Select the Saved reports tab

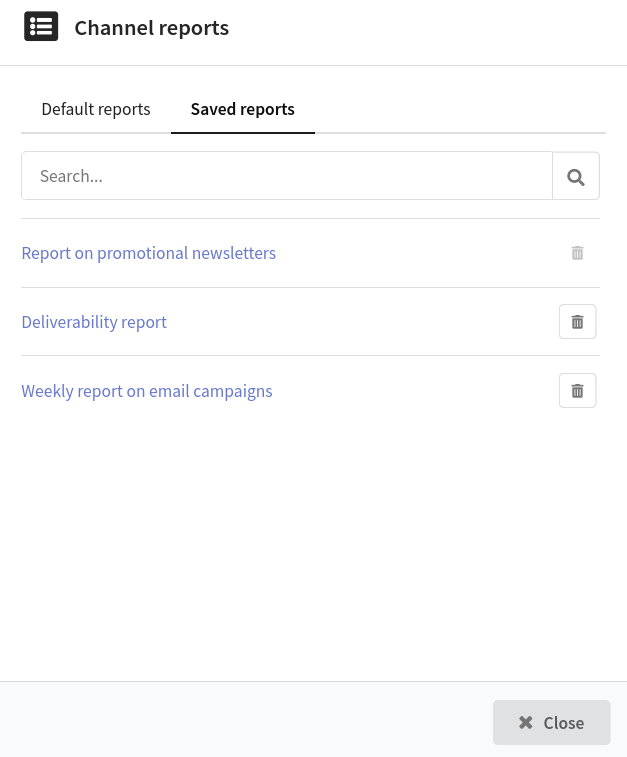(243, 109)
